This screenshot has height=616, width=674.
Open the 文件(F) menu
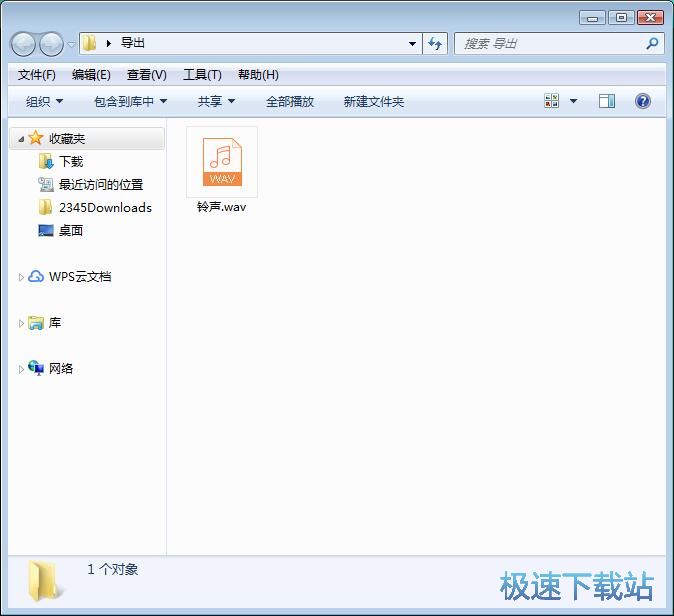coord(37,75)
